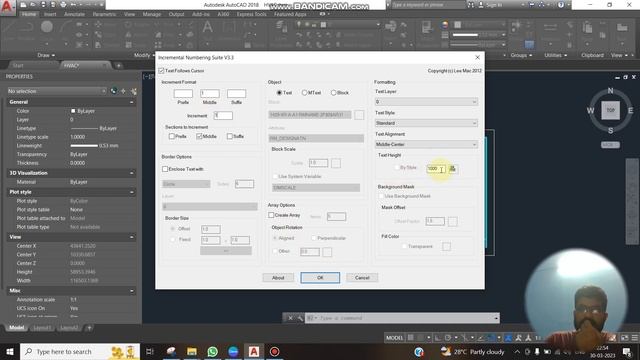Expand the Draw panel flyout

pos(46,55)
